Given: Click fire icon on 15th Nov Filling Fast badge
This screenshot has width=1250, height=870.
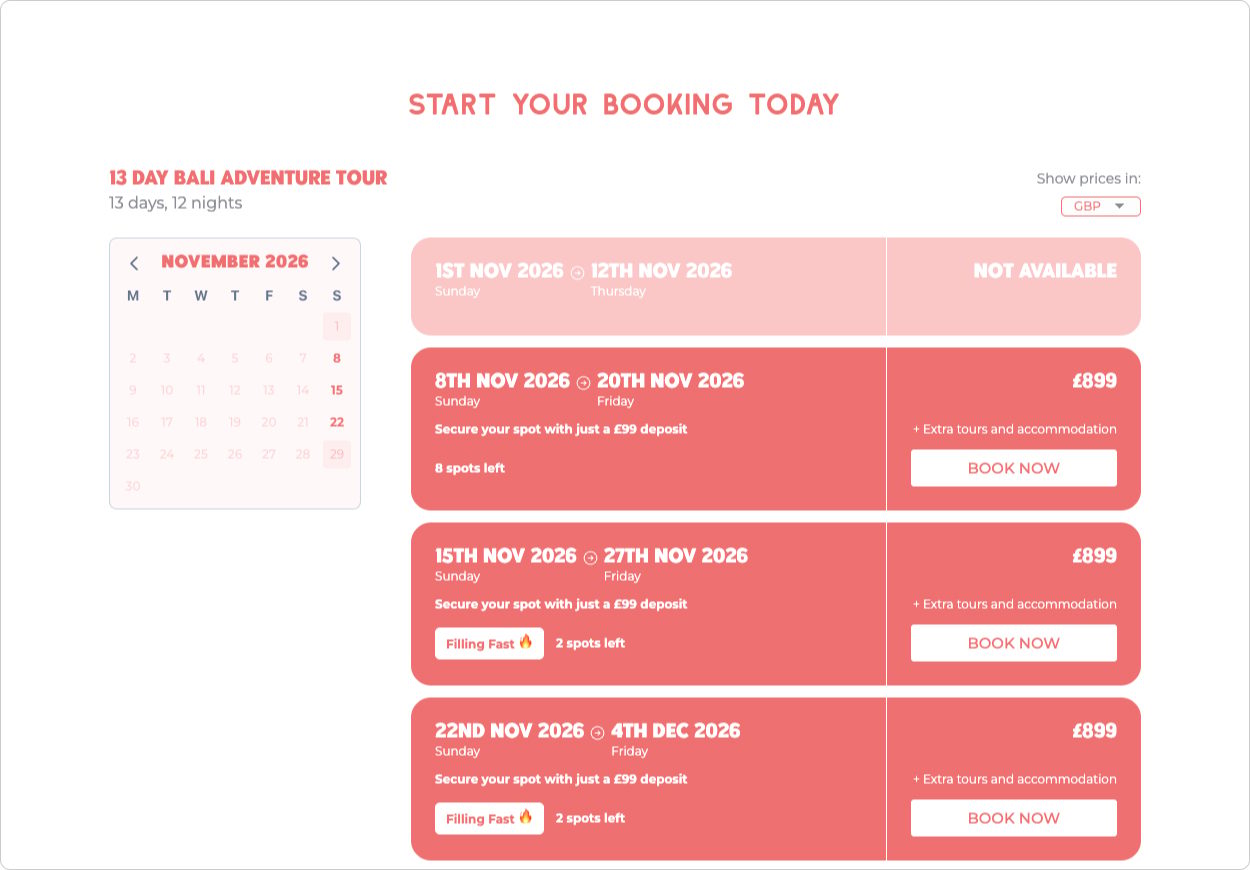Looking at the screenshot, I should 526,642.
